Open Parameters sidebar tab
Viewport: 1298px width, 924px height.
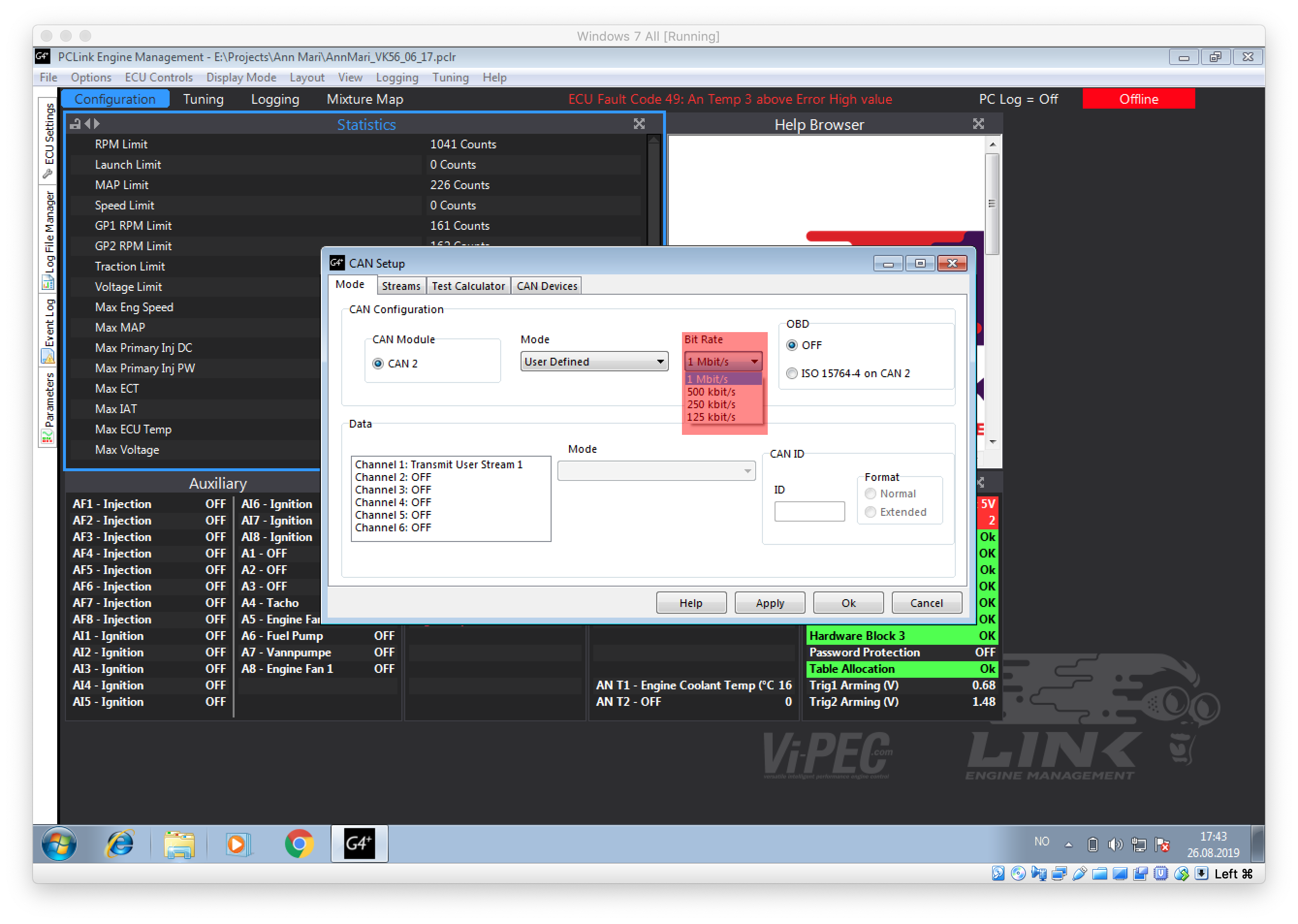click(48, 406)
